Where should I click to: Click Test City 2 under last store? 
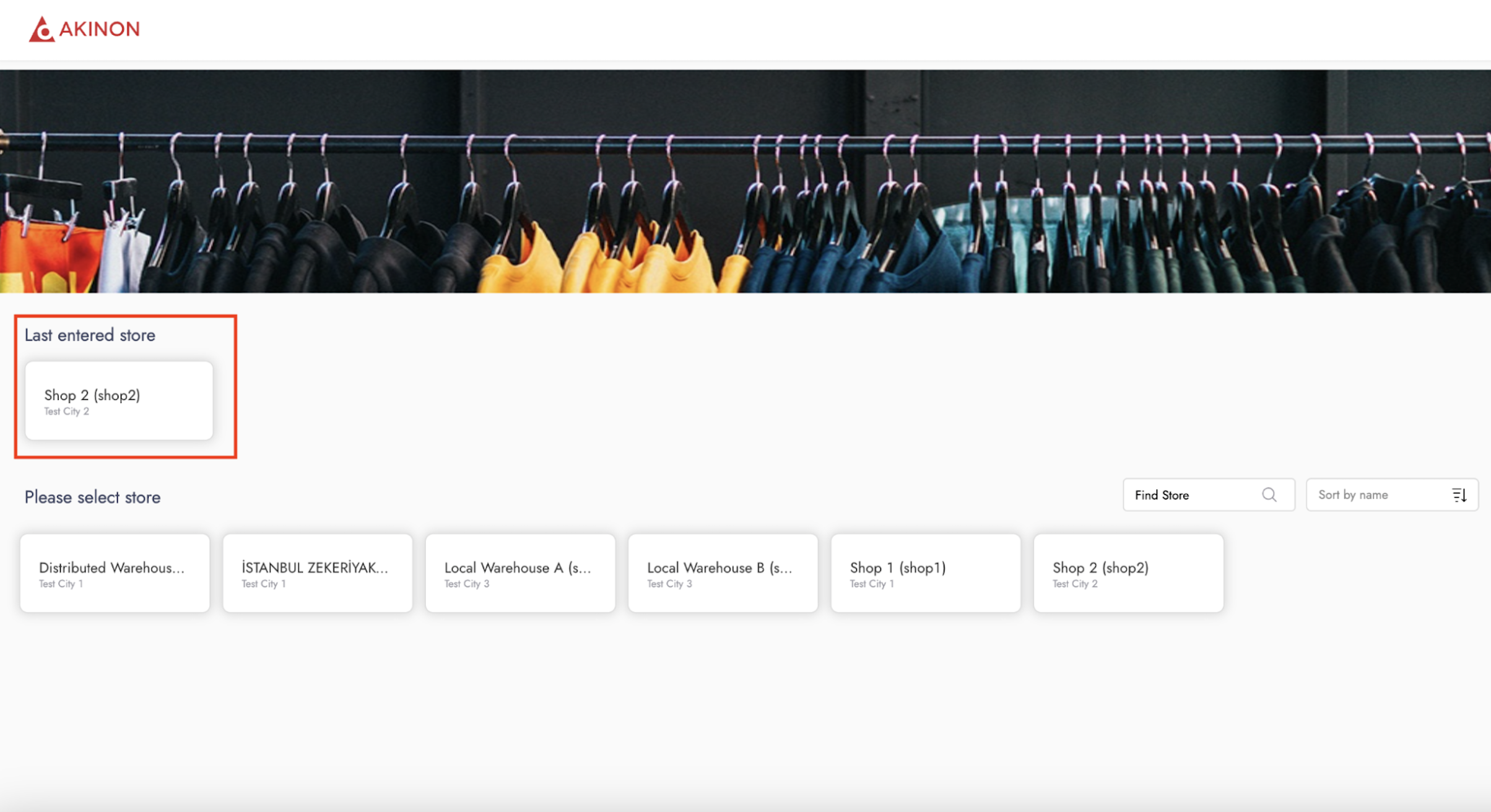66,412
